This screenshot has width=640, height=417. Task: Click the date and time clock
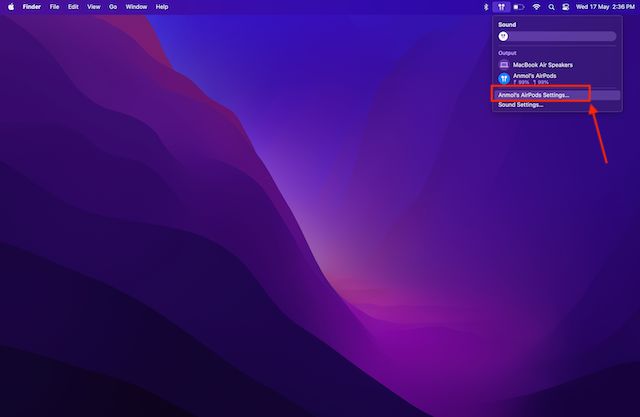tap(604, 6)
